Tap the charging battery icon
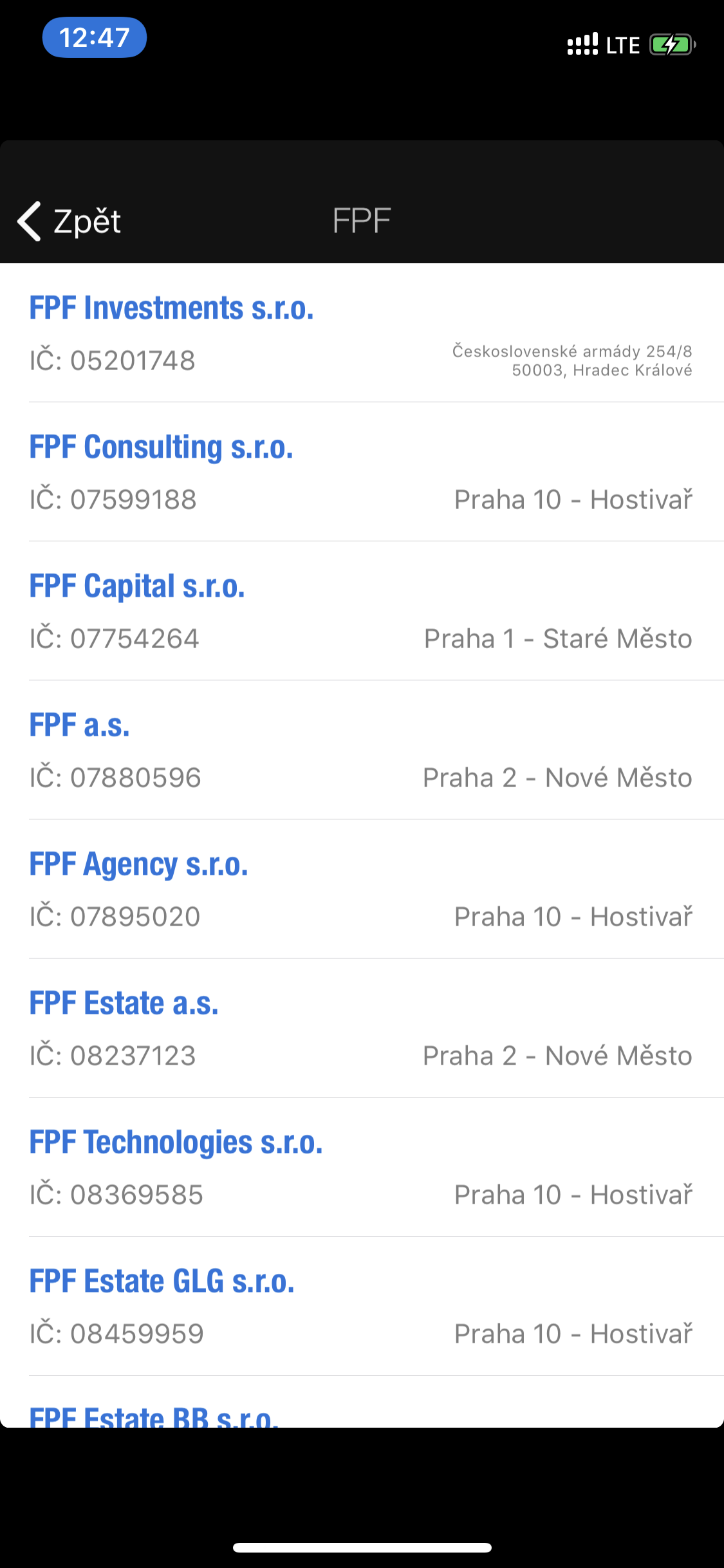This screenshot has height=1568, width=724. pyautogui.click(x=672, y=45)
